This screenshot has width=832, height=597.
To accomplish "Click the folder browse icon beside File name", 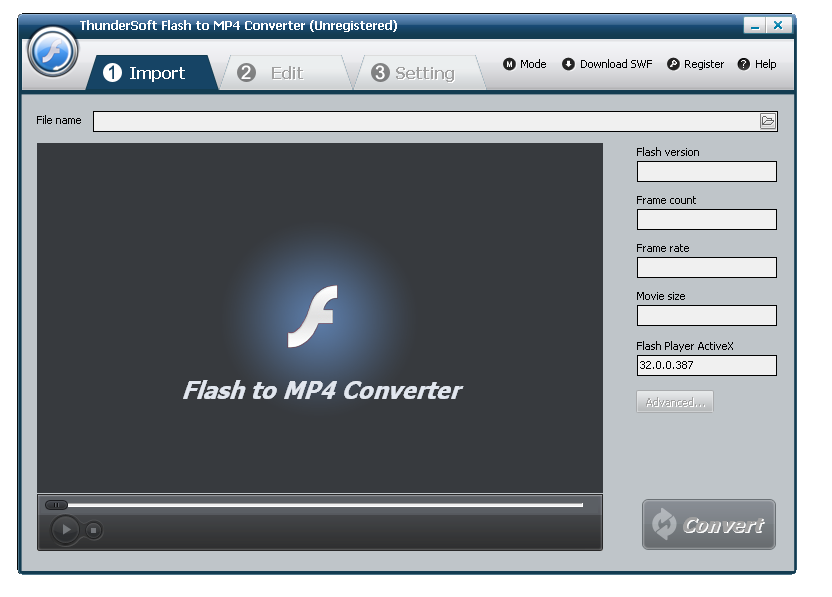I will pos(769,120).
